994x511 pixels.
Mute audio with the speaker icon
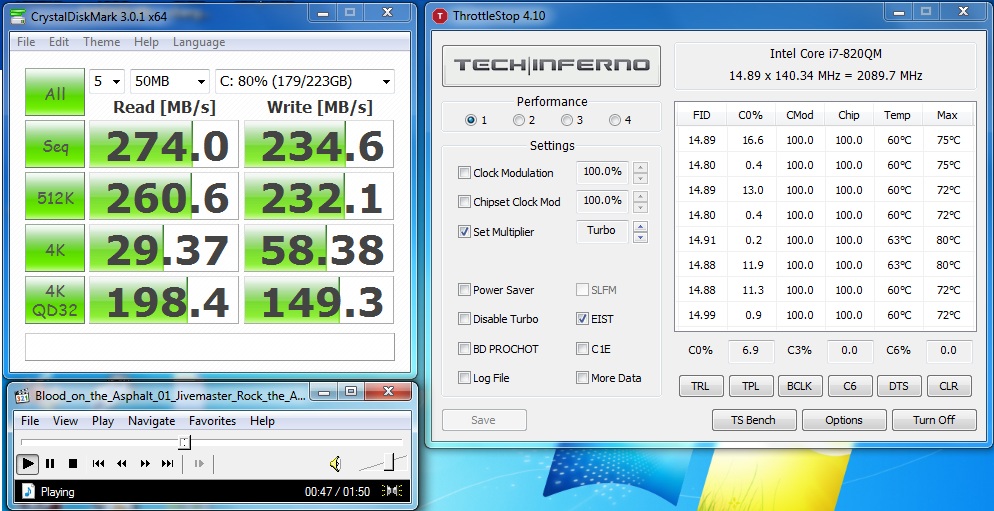point(335,463)
